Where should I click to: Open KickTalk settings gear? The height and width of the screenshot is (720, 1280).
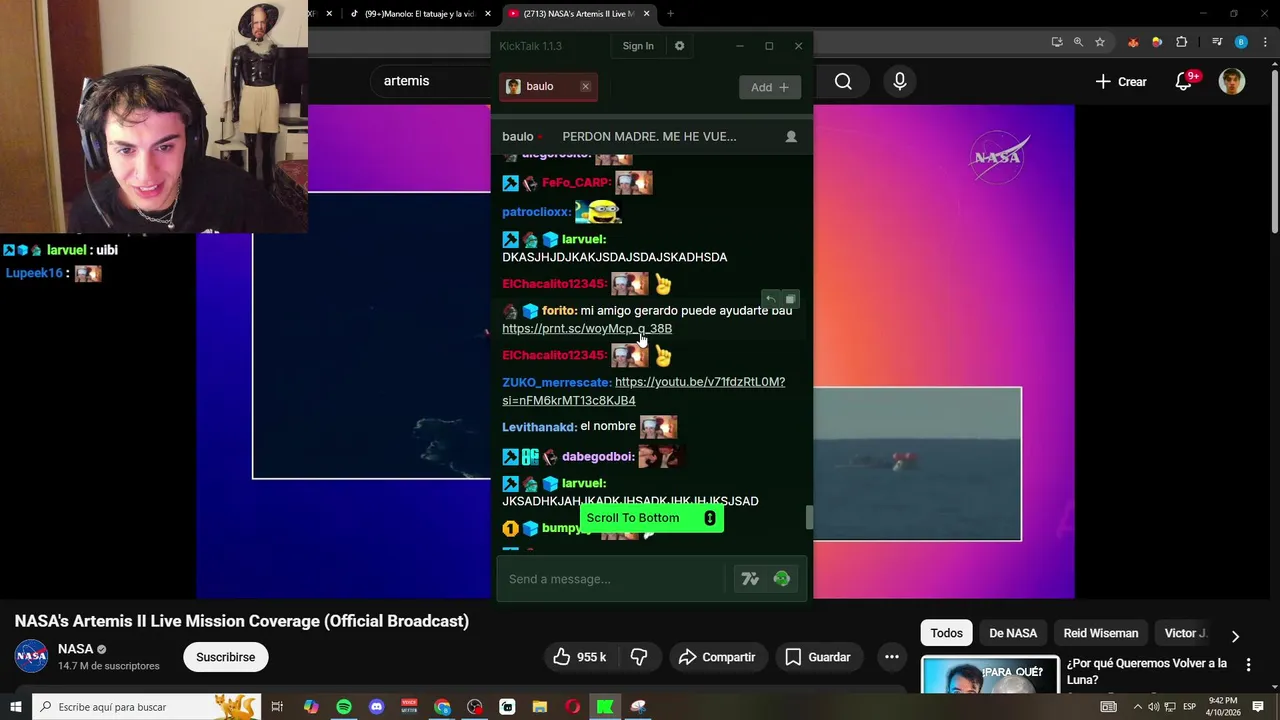click(679, 46)
